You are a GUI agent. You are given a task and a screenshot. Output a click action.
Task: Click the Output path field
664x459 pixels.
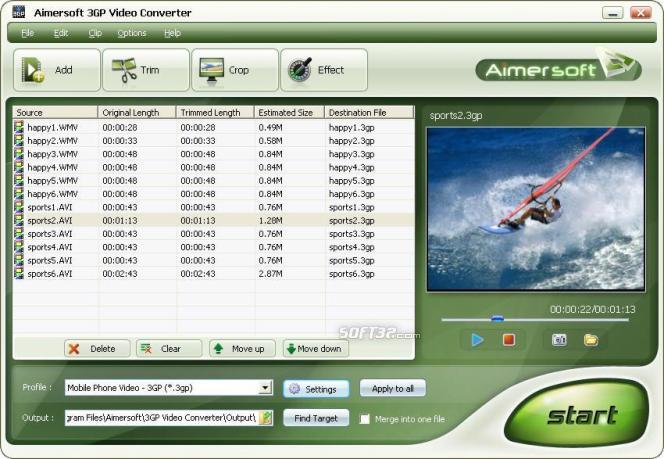coord(162,418)
